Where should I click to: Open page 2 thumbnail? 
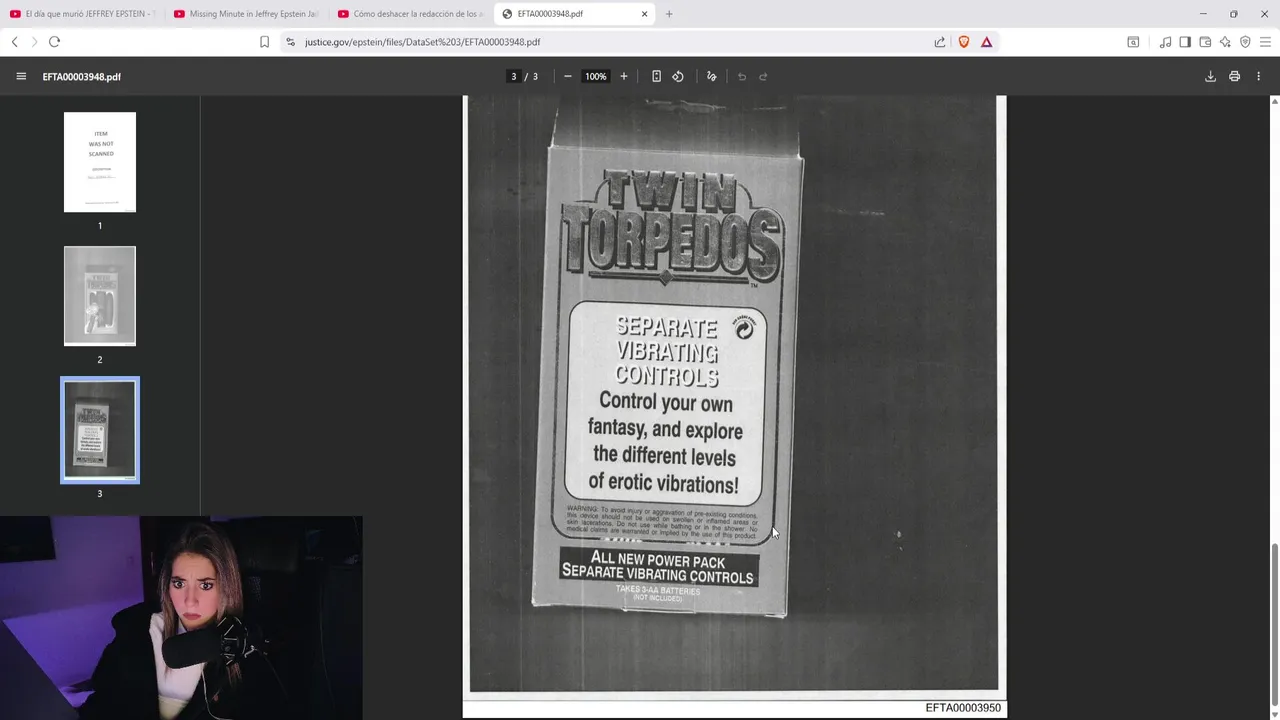100,296
